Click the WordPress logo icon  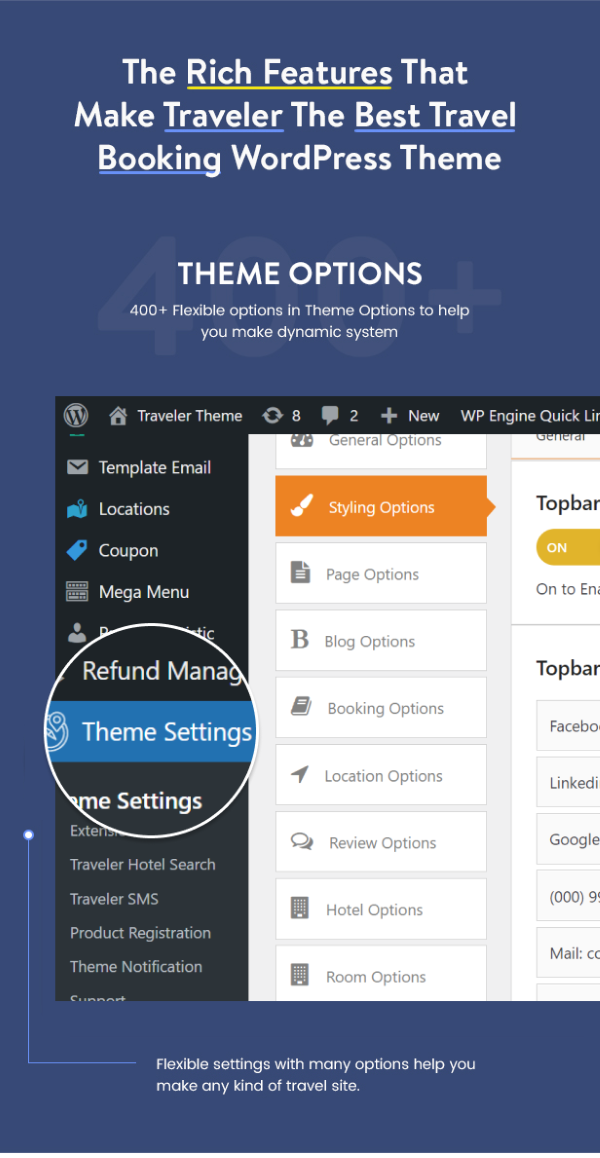point(77,416)
